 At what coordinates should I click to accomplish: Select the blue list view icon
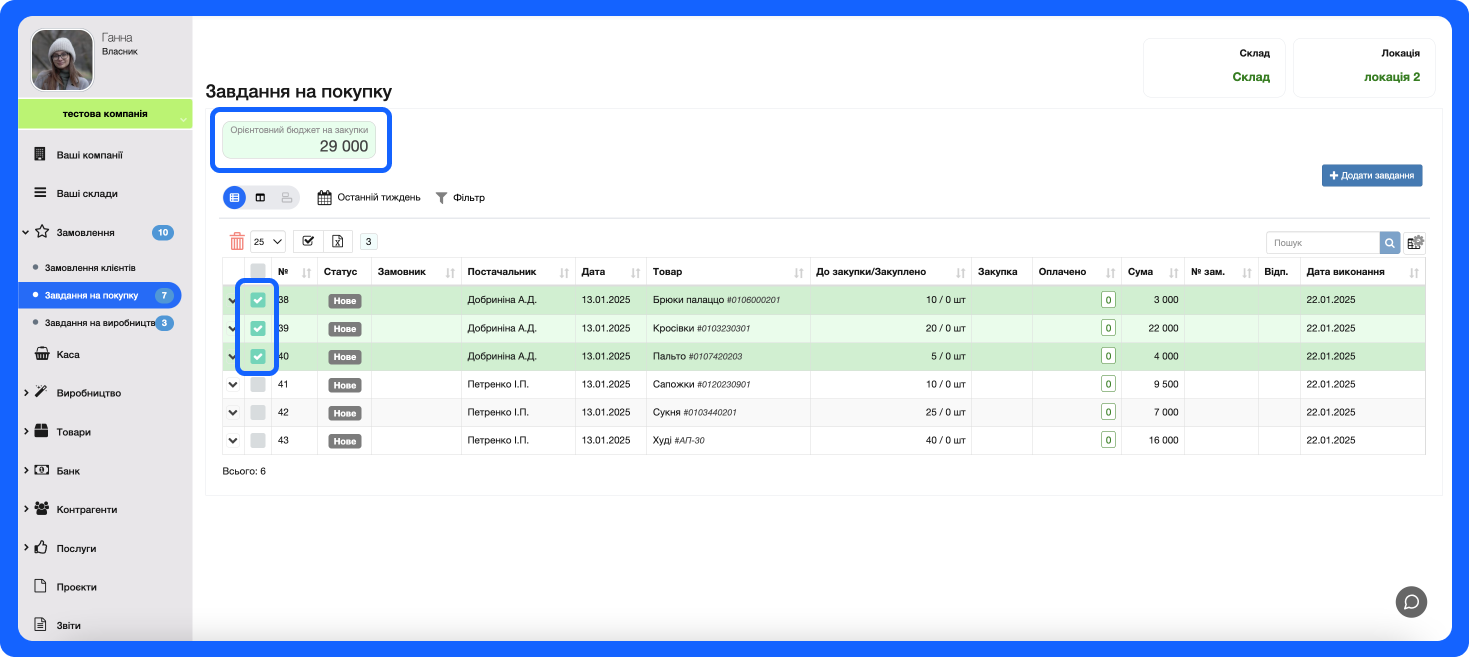click(x=234, y=198)
